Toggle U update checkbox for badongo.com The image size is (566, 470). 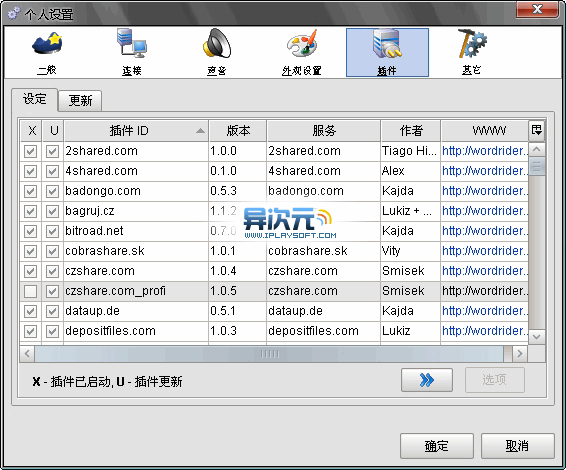click(x=53, y=191)
